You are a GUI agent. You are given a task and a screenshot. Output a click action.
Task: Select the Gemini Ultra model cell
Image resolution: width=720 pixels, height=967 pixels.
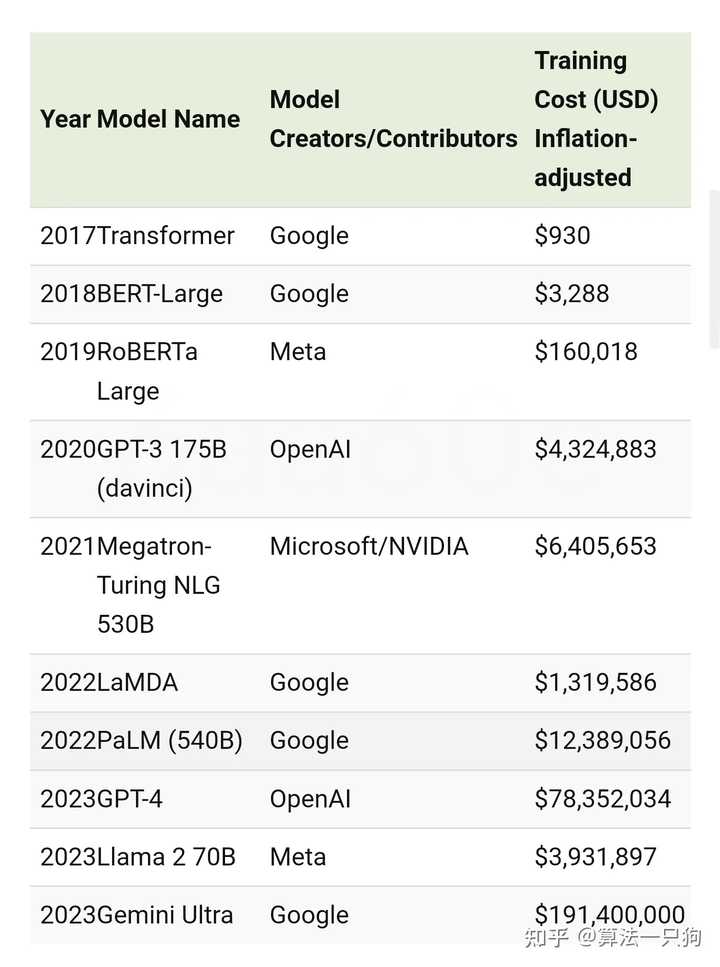click(165, 915)
